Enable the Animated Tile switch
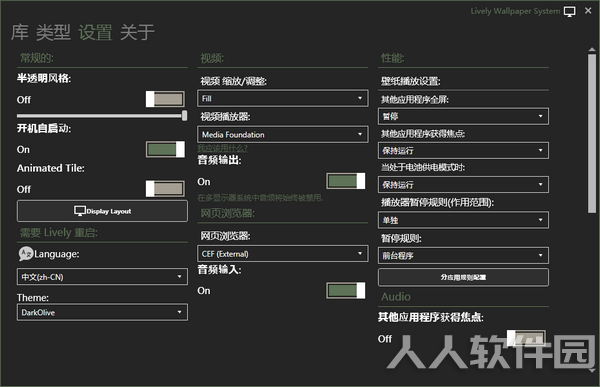Viewport: 600px width, 387px height. click(165, 189)
